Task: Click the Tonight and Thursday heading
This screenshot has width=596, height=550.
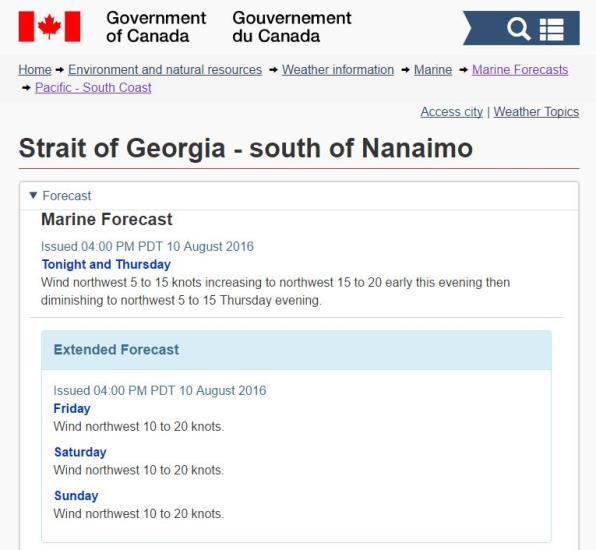Action: (106, 264)
